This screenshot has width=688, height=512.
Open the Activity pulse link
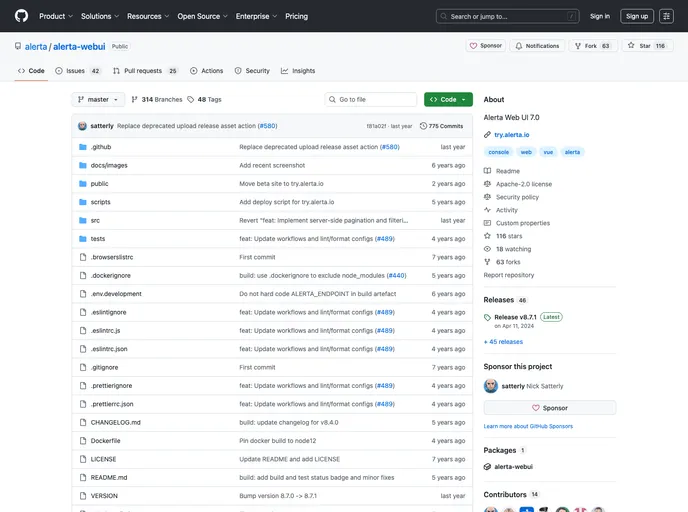[501, 210]
